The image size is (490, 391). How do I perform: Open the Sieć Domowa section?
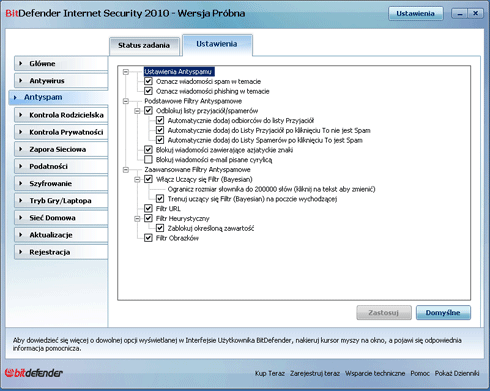(x=61, y=218)
